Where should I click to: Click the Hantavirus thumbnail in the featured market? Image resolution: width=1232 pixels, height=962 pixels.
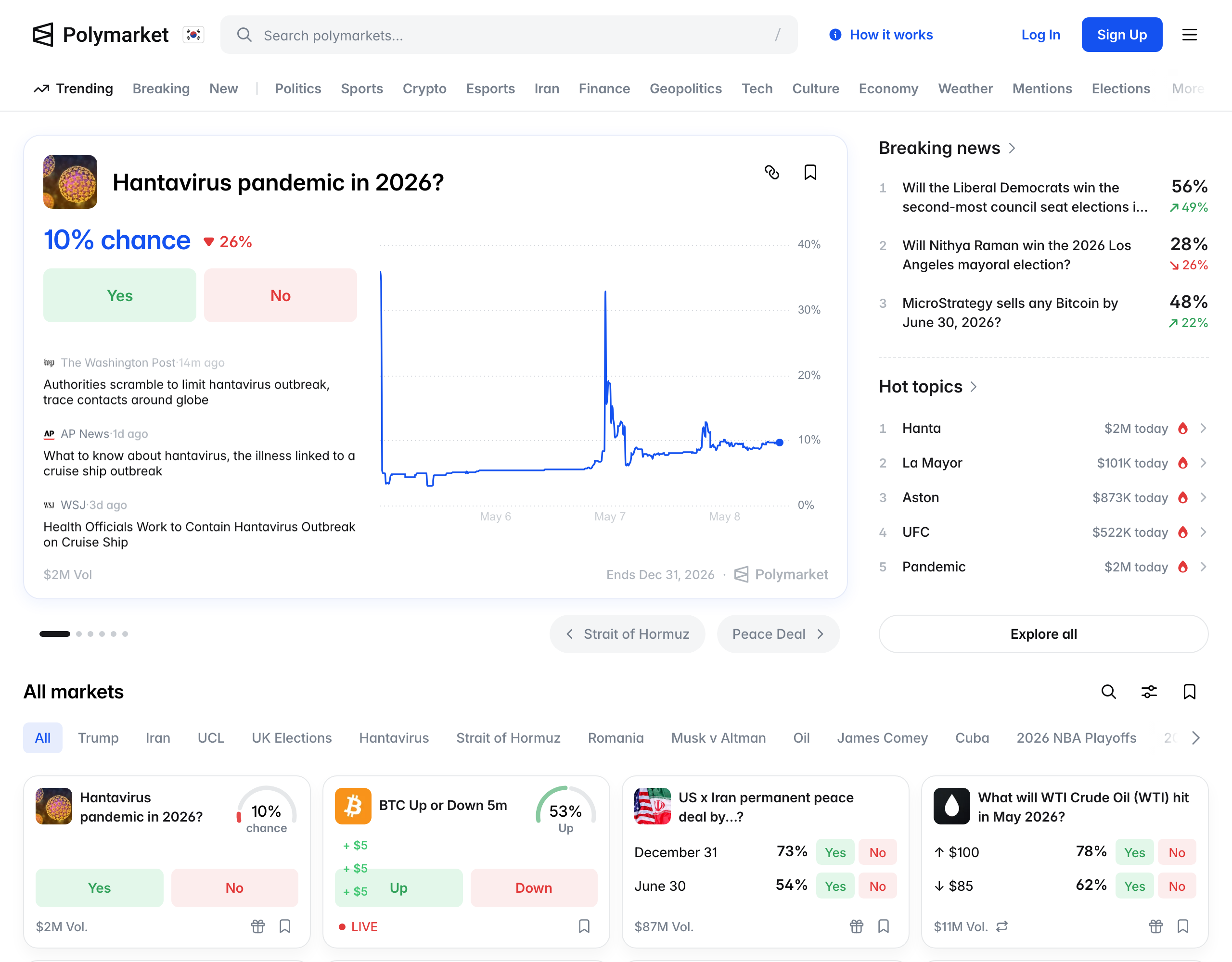click(70, 181)
